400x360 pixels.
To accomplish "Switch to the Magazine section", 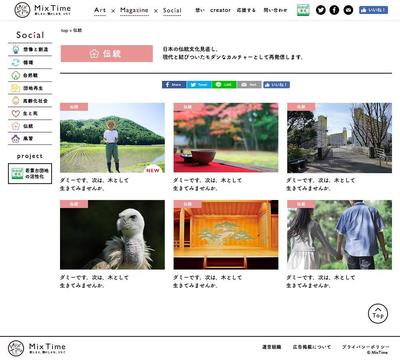I will (134, 11).
